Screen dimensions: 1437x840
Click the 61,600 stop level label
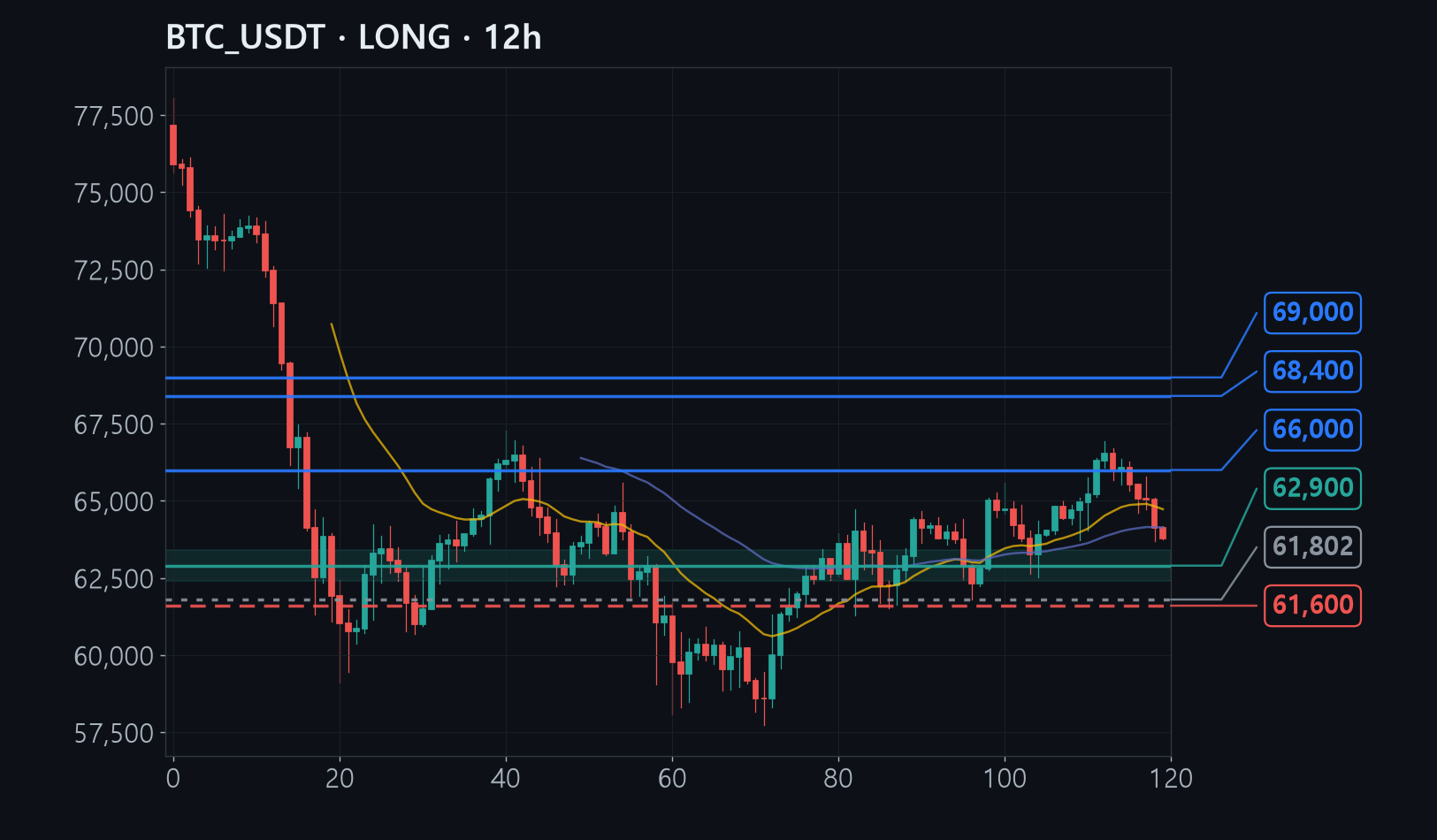pyautogui.click(x=1312, y=606)
